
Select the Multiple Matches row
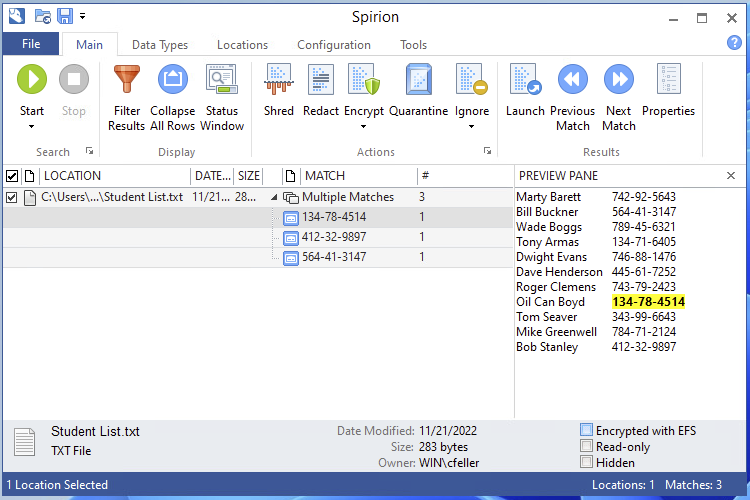[348, 197]
